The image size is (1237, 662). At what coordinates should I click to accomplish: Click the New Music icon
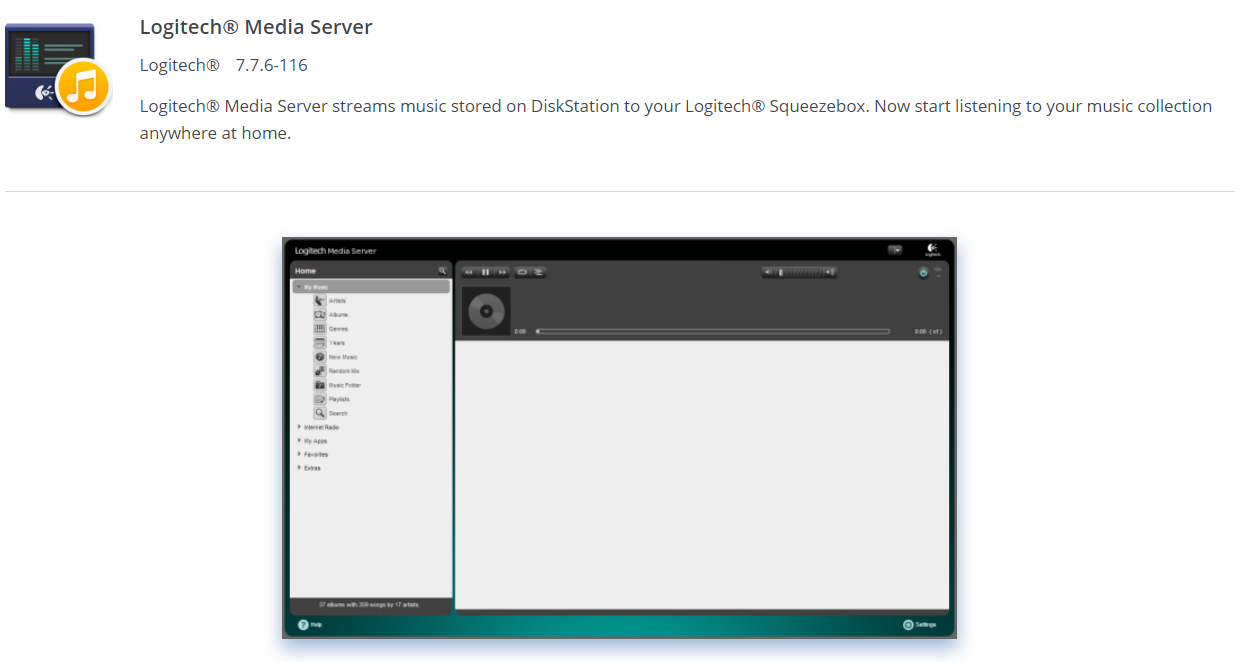click(320, 356)
